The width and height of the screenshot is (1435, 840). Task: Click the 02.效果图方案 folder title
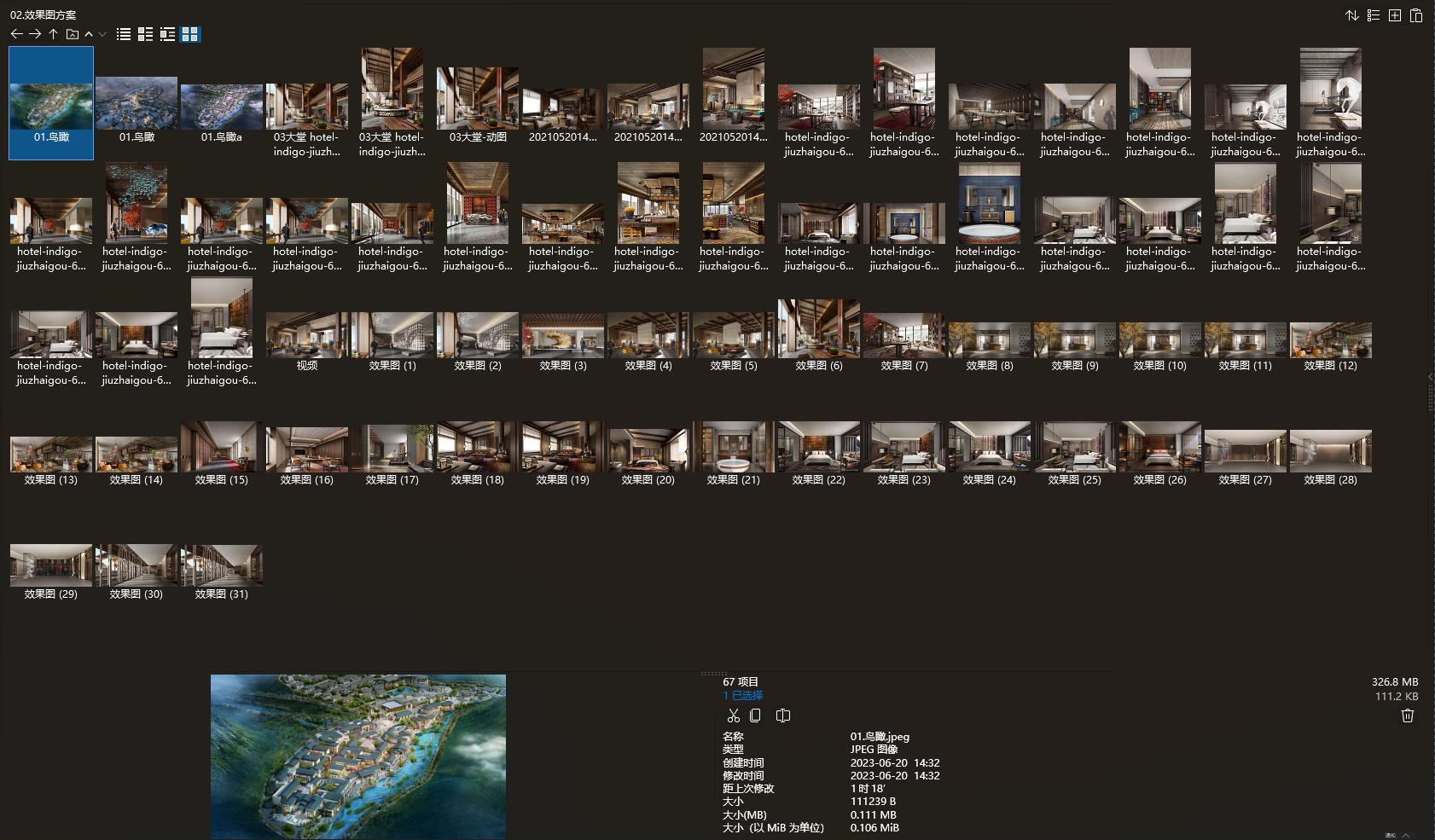tap(44, 14)
